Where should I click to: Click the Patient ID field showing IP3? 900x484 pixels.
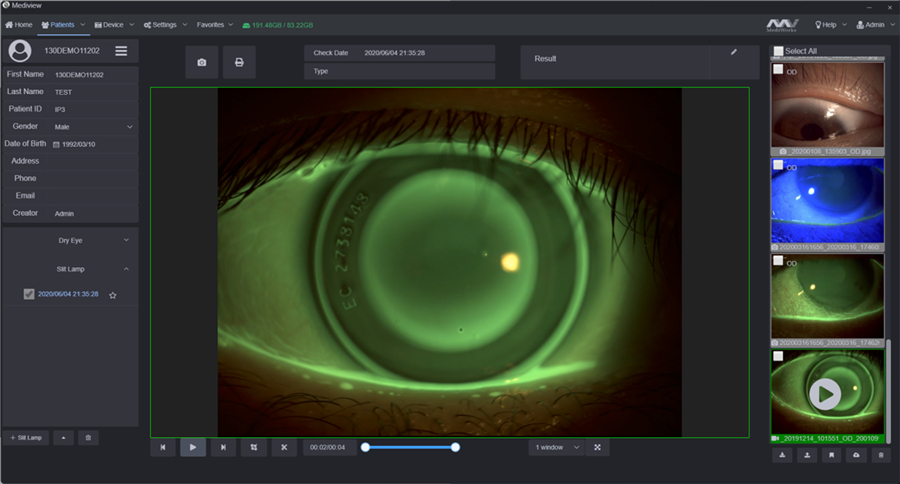(94, 109)
